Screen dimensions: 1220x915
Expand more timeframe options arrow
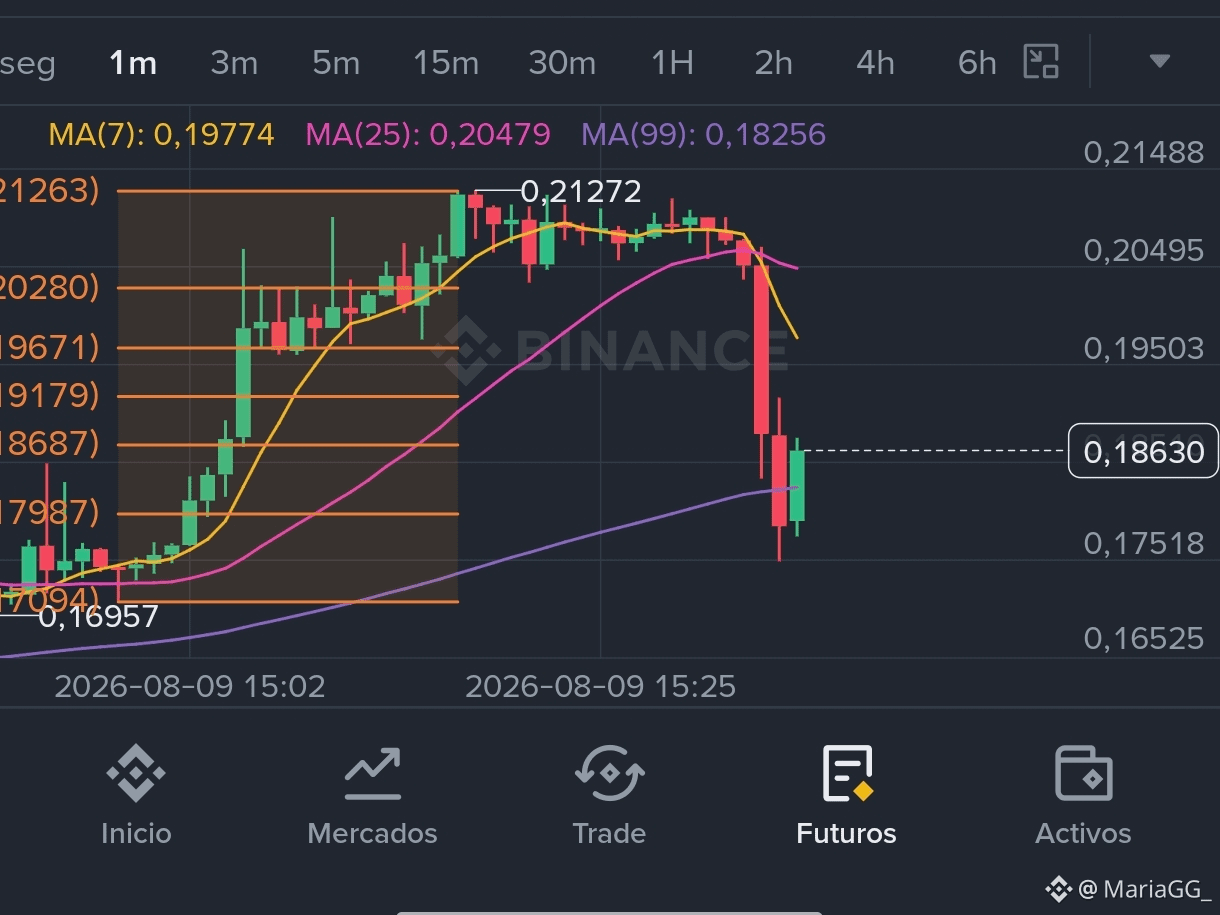pyautogui.click(x=1159, y=62)
